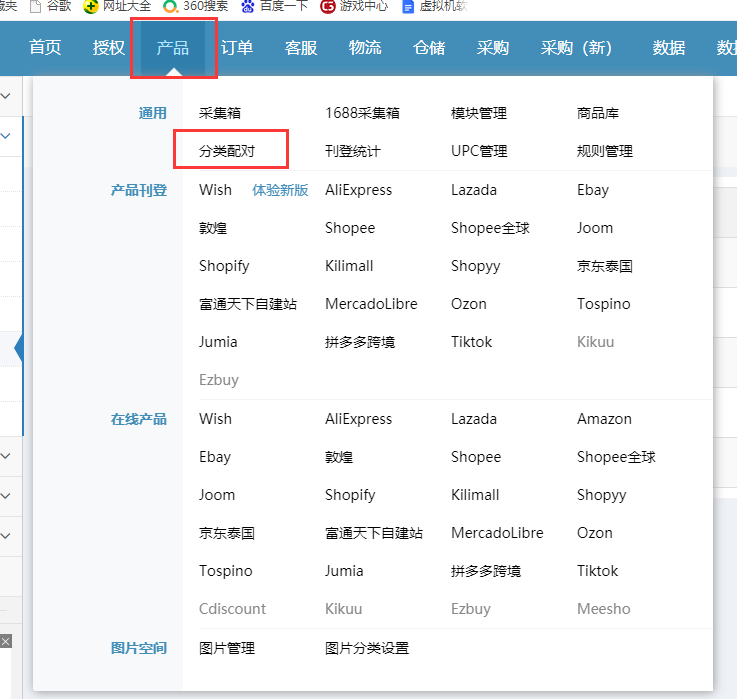Open the 百度一下 bookmark

(274, 6)
